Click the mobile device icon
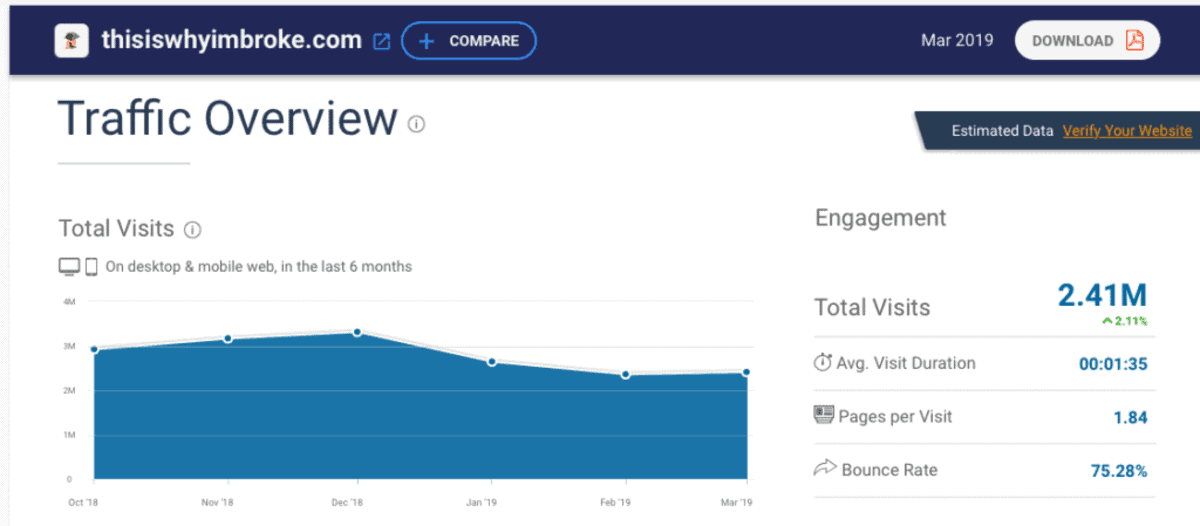 tap(91, 267)
